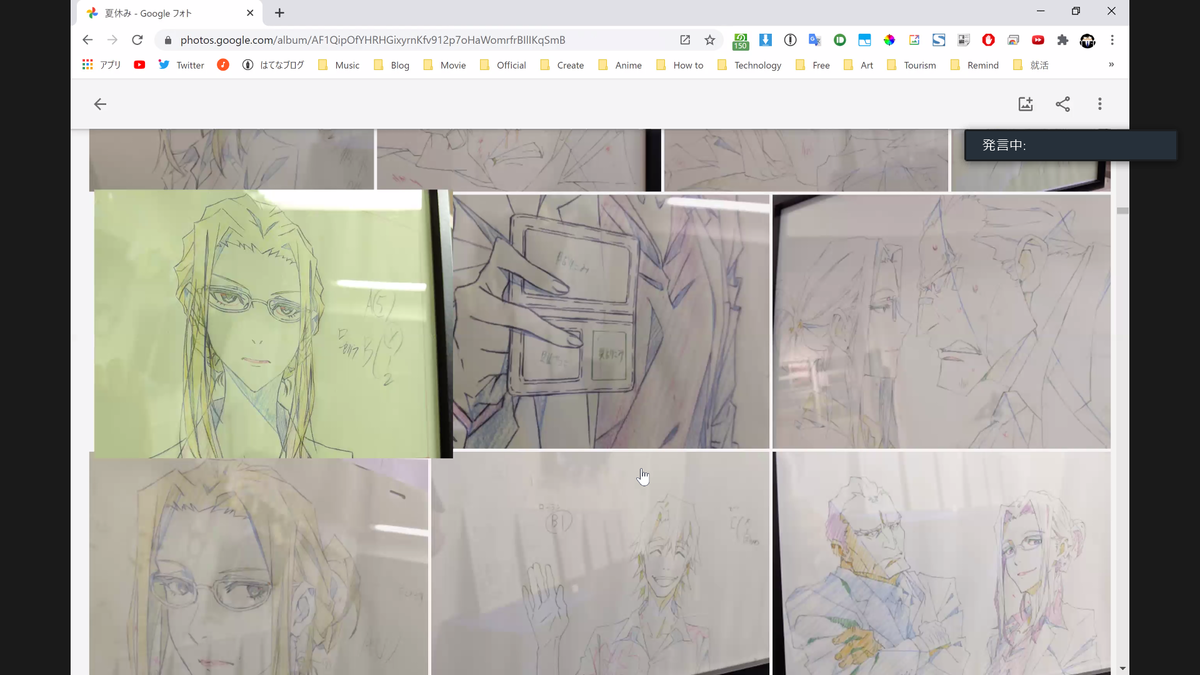Open the Music bookmarks folder
Screen dimensions: 1200x675
coord(339,65)
